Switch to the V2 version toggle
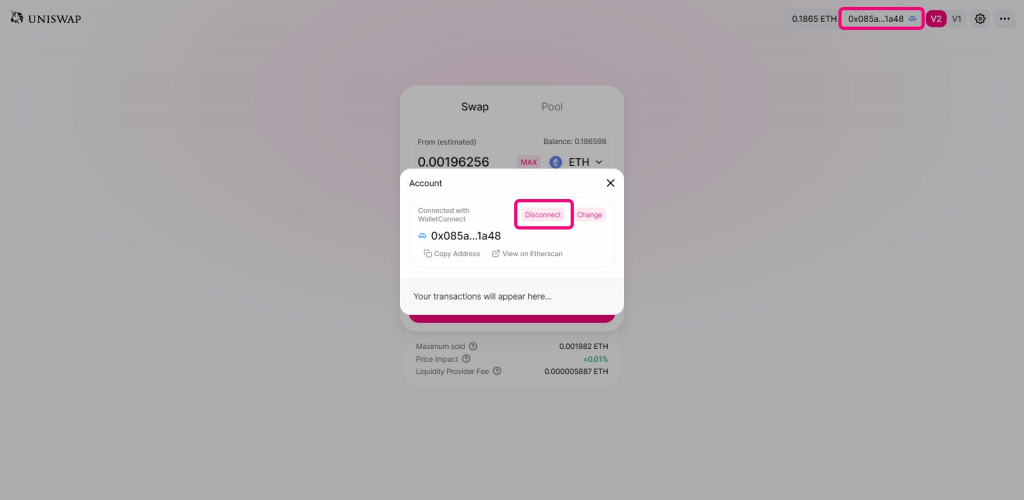 pos(936,19)
